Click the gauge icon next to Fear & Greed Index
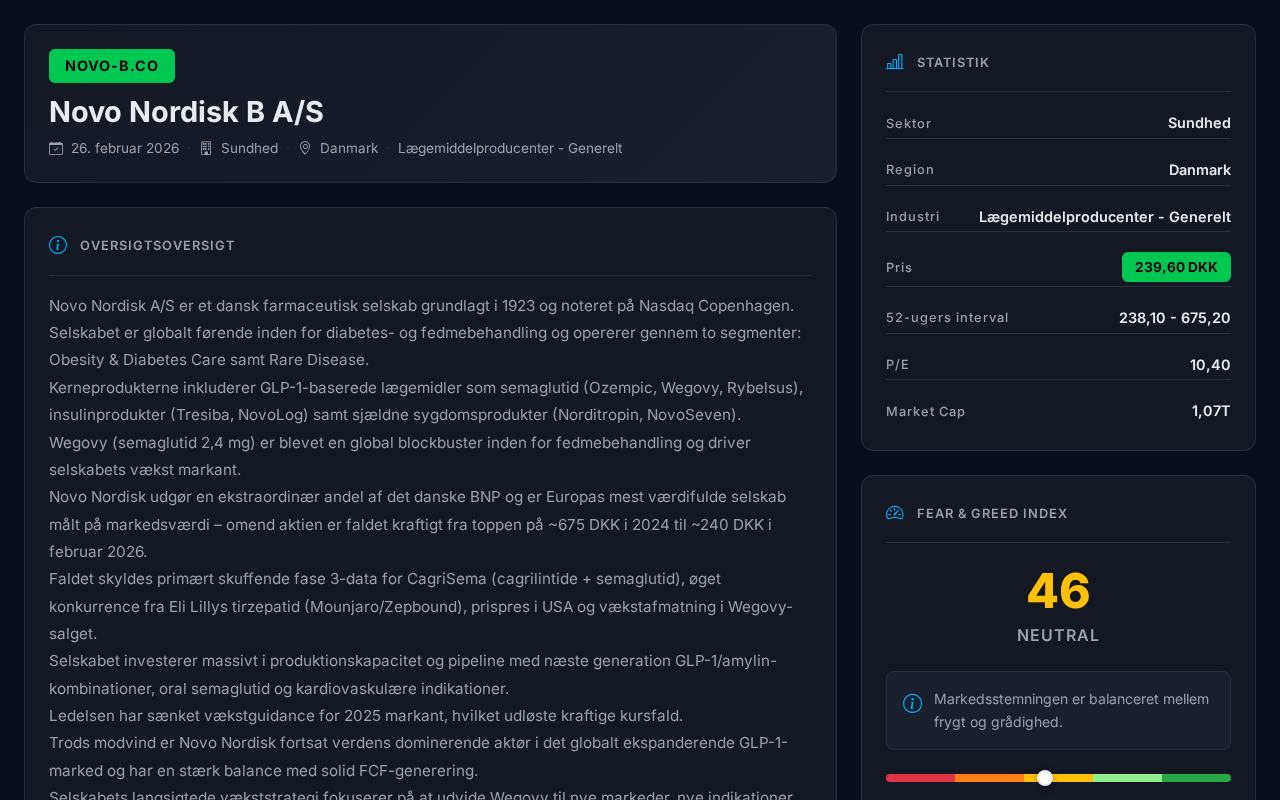The width and height of the screenshot is (1280, 800). tap(894, 513)
